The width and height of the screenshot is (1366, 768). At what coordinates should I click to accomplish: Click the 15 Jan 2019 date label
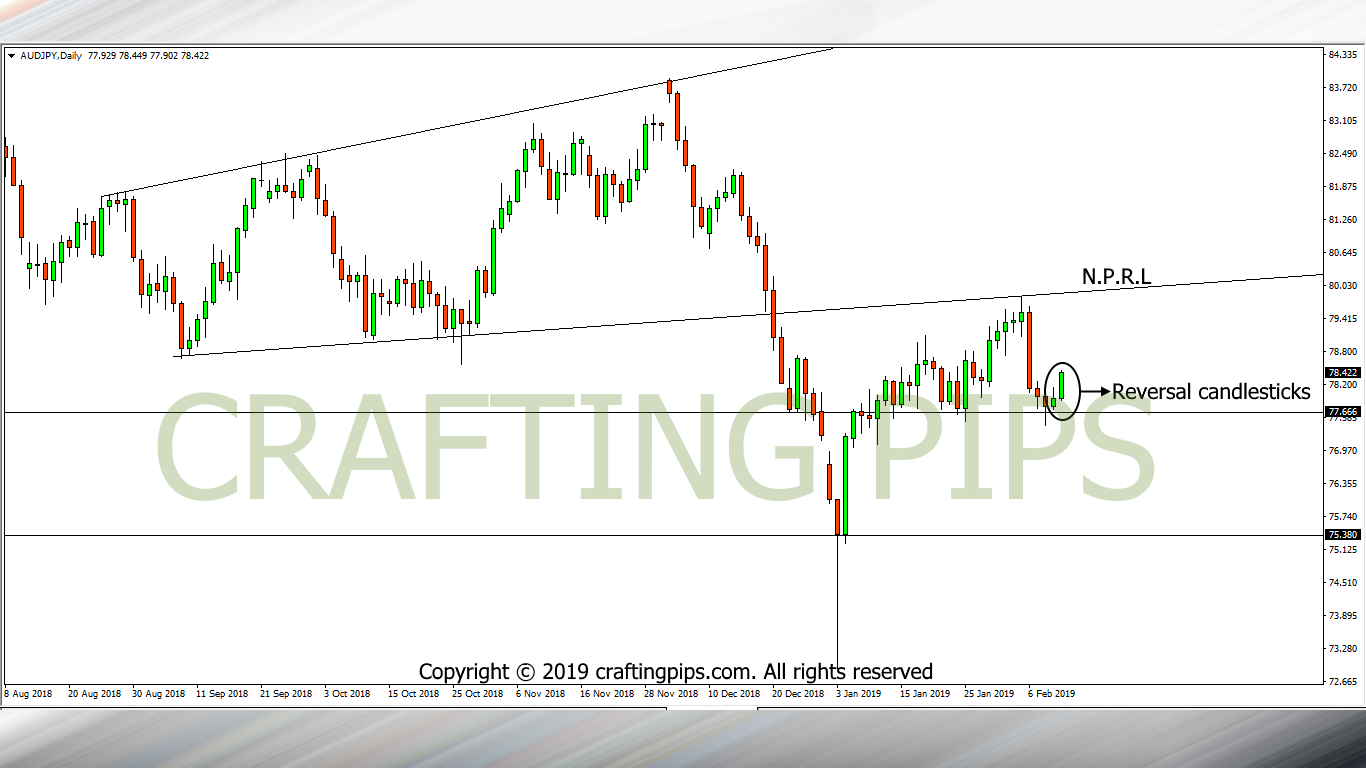925,693
